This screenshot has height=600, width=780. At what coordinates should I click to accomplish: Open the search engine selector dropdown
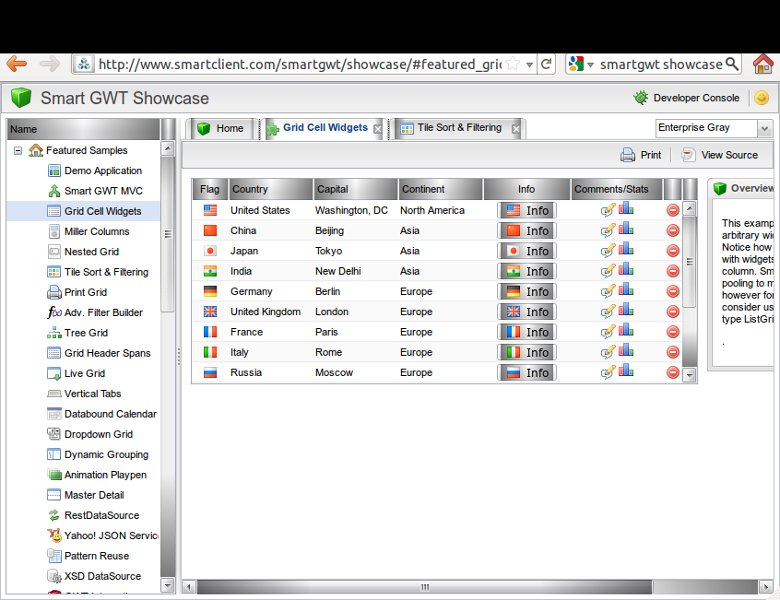582,64
